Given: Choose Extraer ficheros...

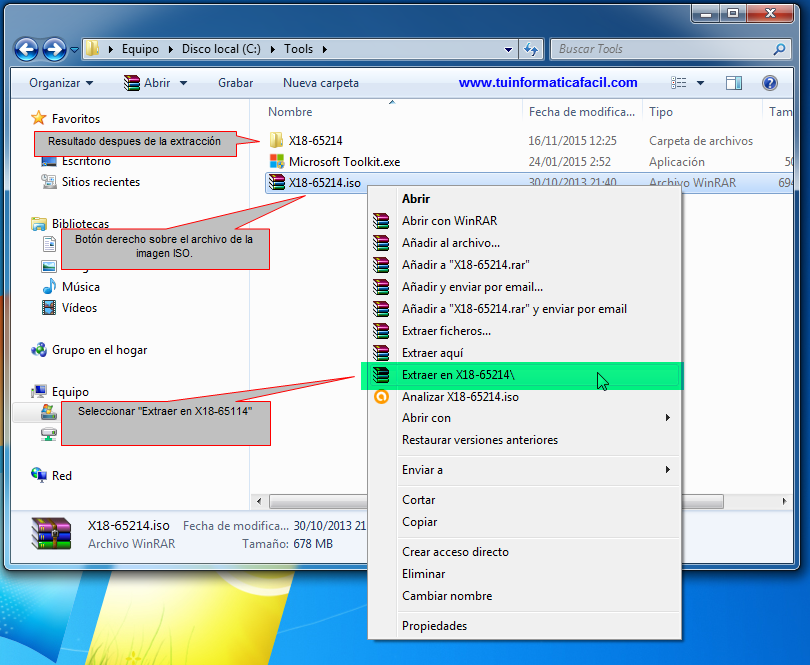Looking at the screenshot, I should [524, 331].
